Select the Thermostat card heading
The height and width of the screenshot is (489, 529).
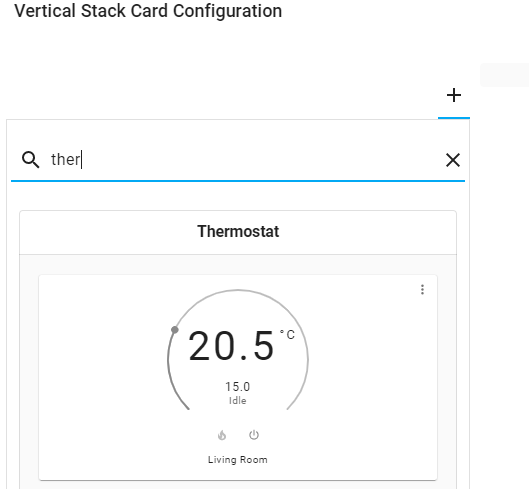[238, 232]
